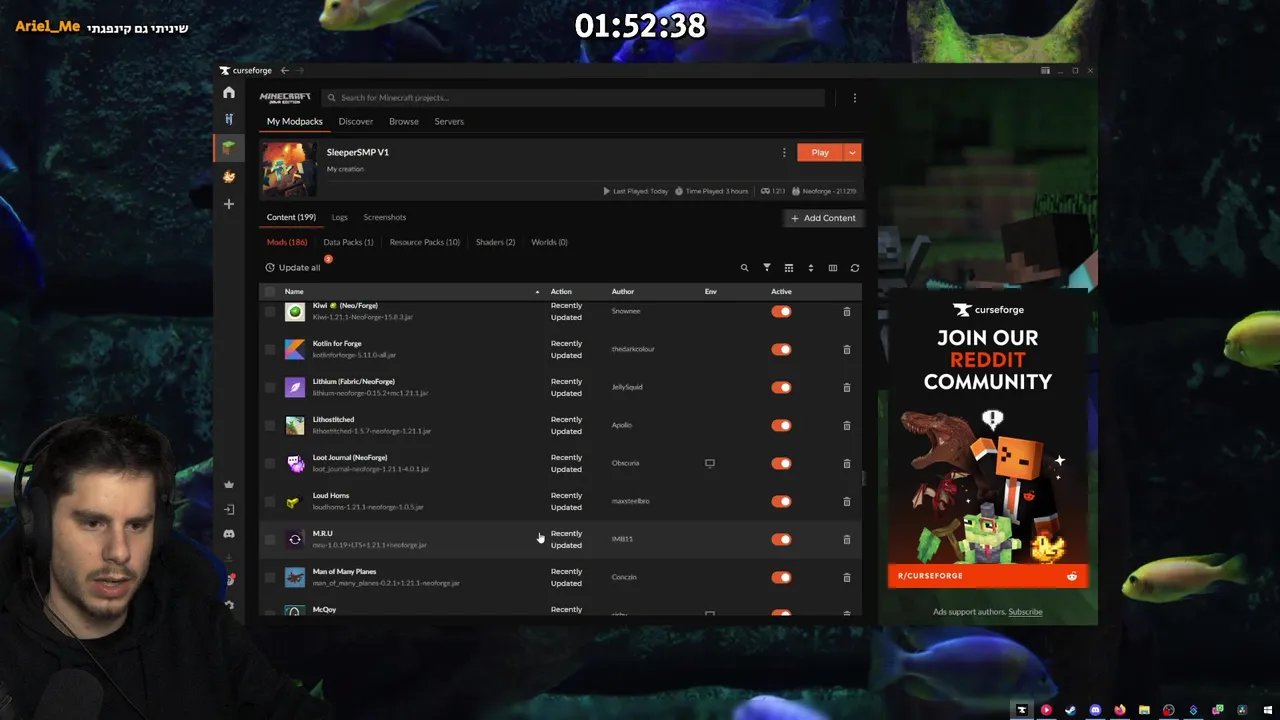Check the Loud Horns row checkbox
Image resolution: width=1280 pixels, height=720 pixels.
point(270,502)
